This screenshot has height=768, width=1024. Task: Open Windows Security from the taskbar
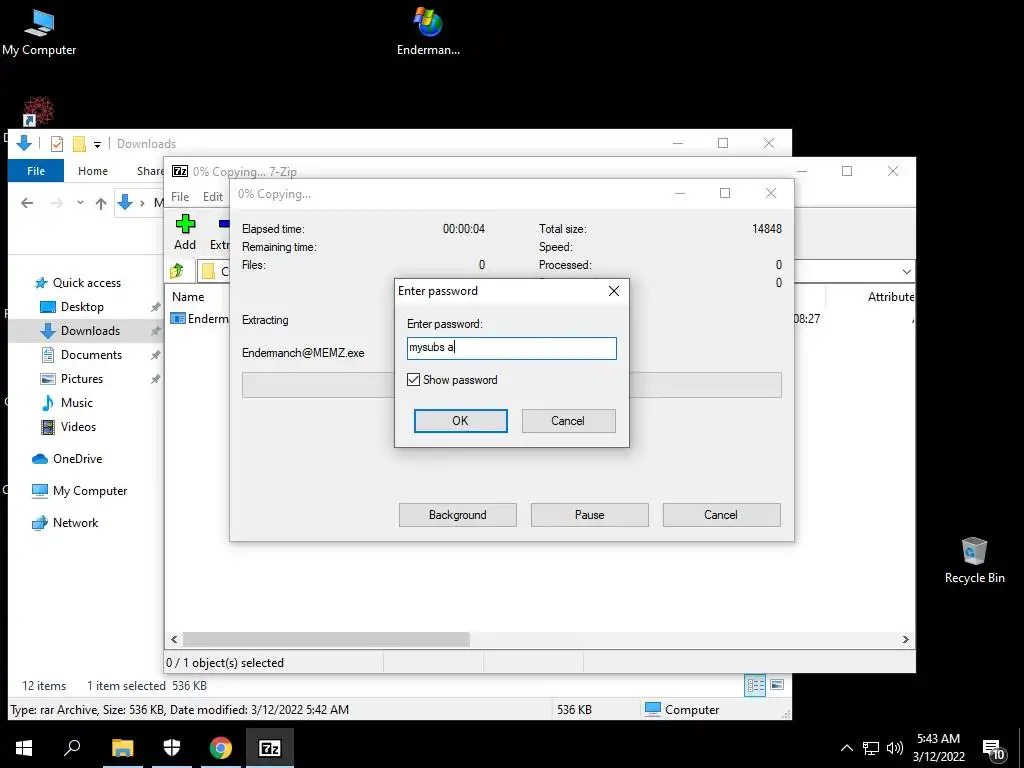coord(172,748)
